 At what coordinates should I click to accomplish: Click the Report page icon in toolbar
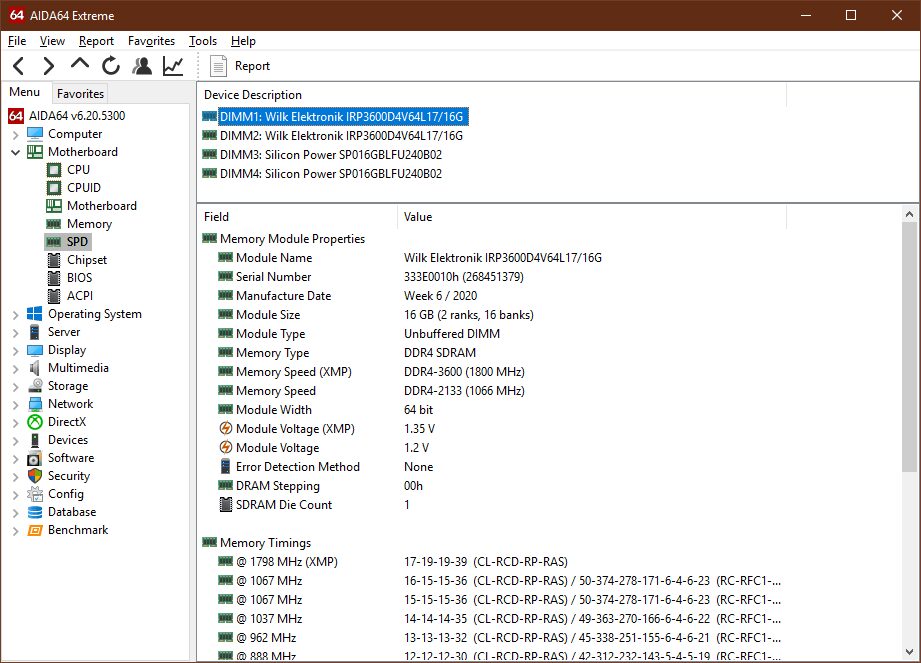pos(219,66)
